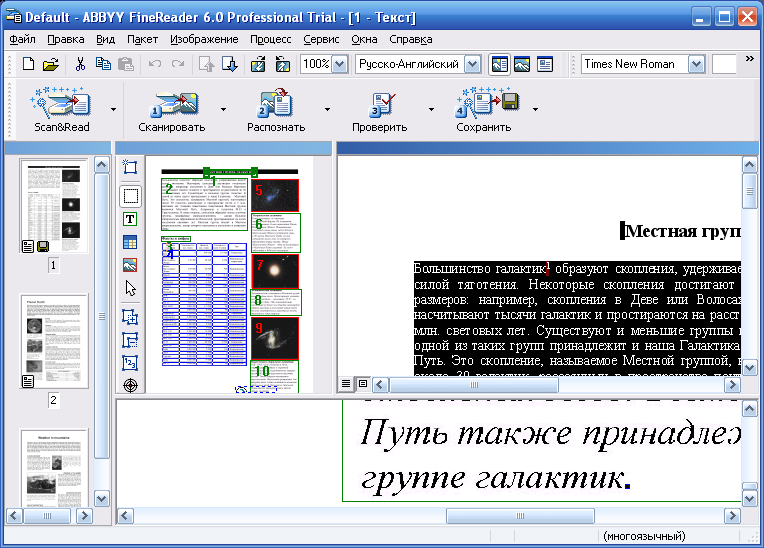
Task: Click the Сохранить button
Action: pyautogui.click(x=483, y=110)
